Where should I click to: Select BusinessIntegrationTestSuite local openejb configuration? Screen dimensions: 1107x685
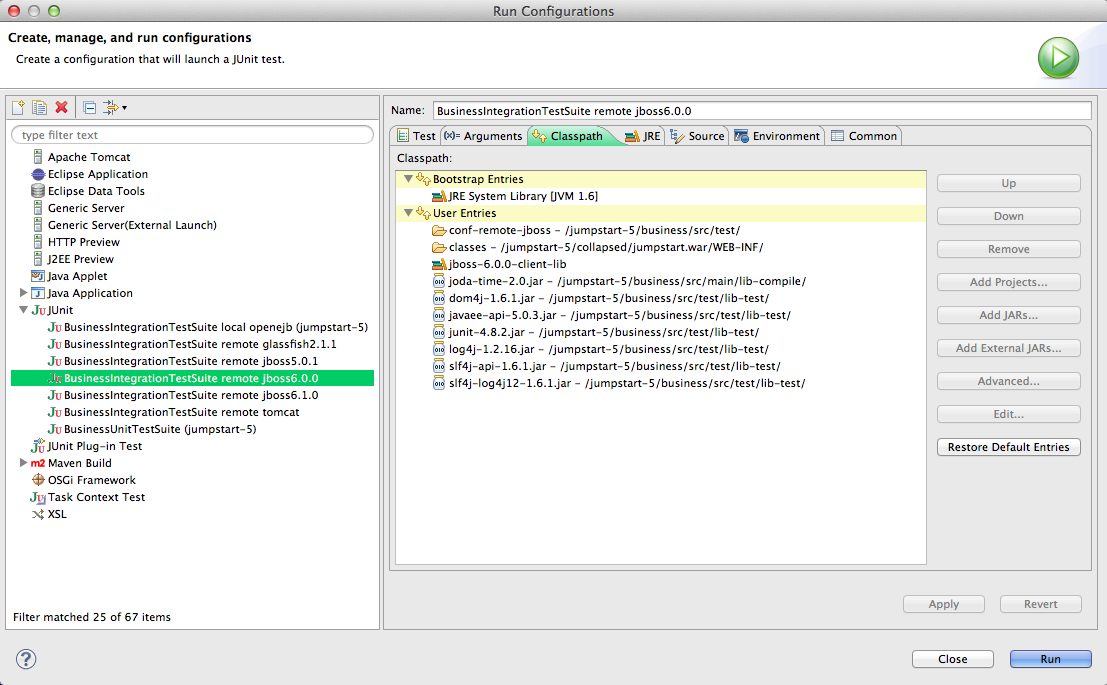coord(208,327)
